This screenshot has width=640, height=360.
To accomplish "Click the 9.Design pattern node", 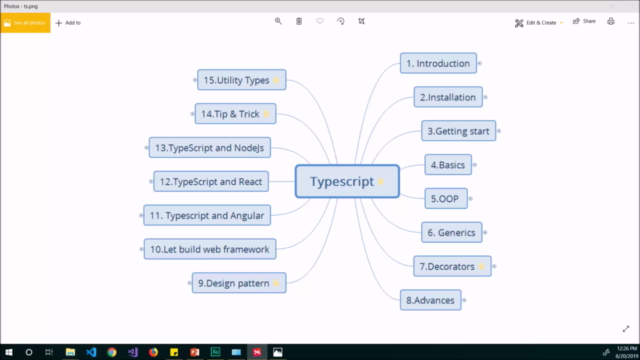I will click(239, 283).
